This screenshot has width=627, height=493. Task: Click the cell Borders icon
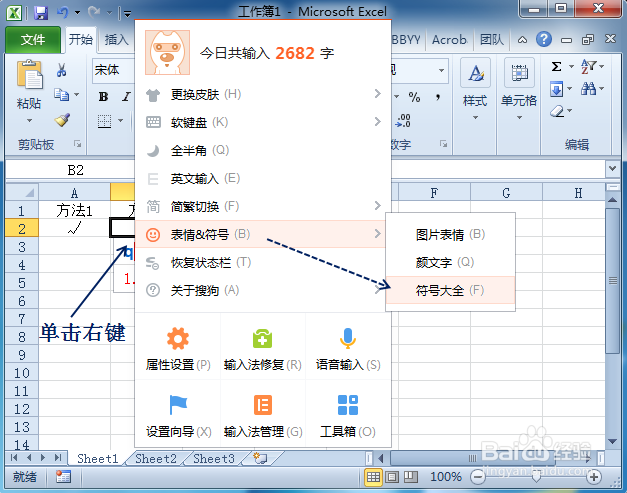104,121
